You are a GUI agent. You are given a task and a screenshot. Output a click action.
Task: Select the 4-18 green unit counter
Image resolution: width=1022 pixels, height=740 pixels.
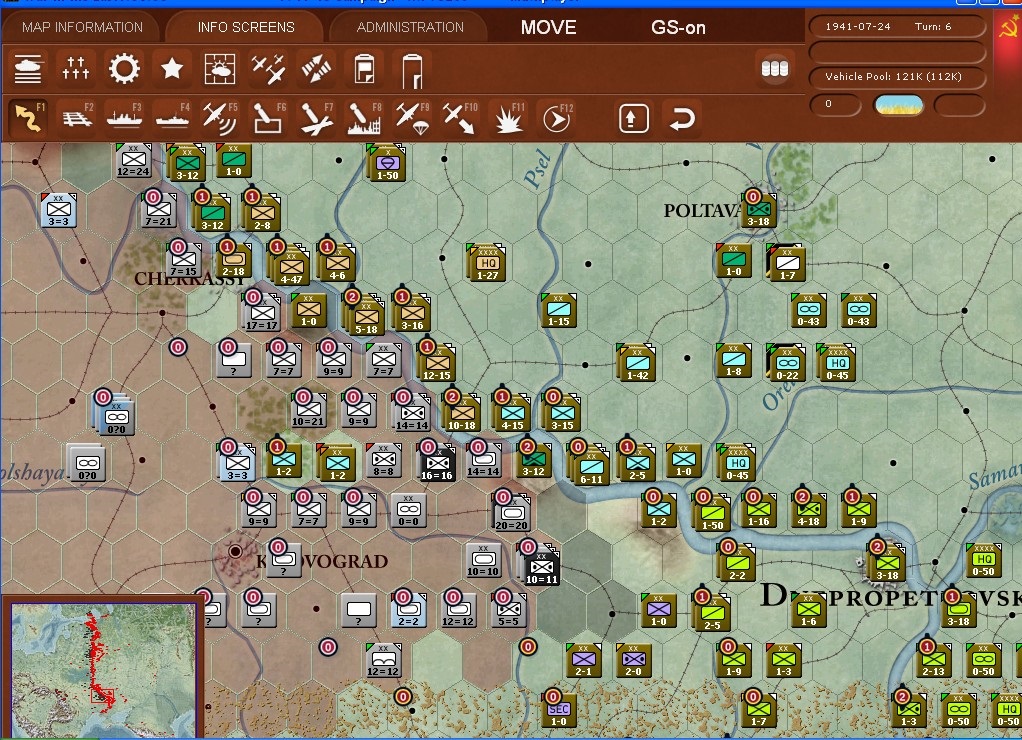(808, 510)
